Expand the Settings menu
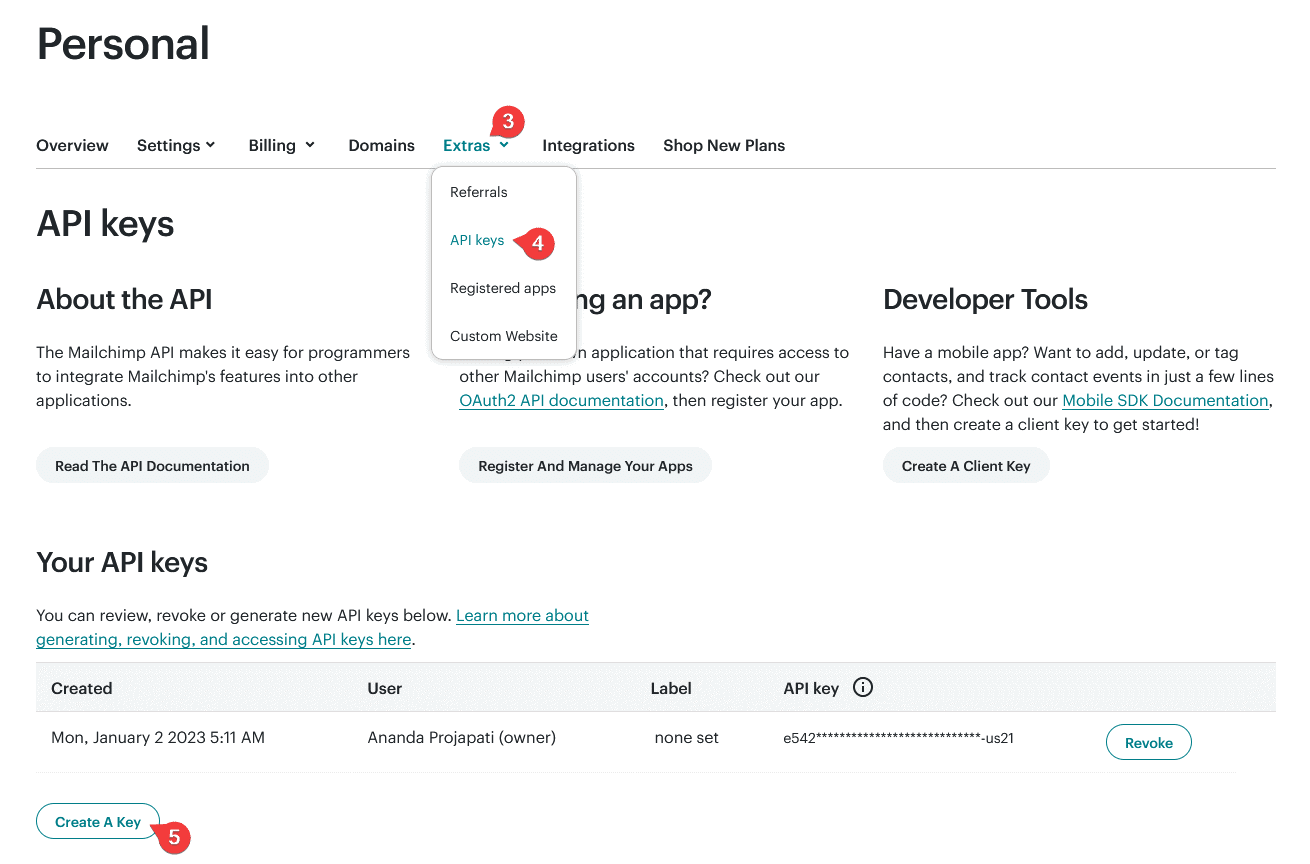1310x864 pixels. (x=176, y=145)
